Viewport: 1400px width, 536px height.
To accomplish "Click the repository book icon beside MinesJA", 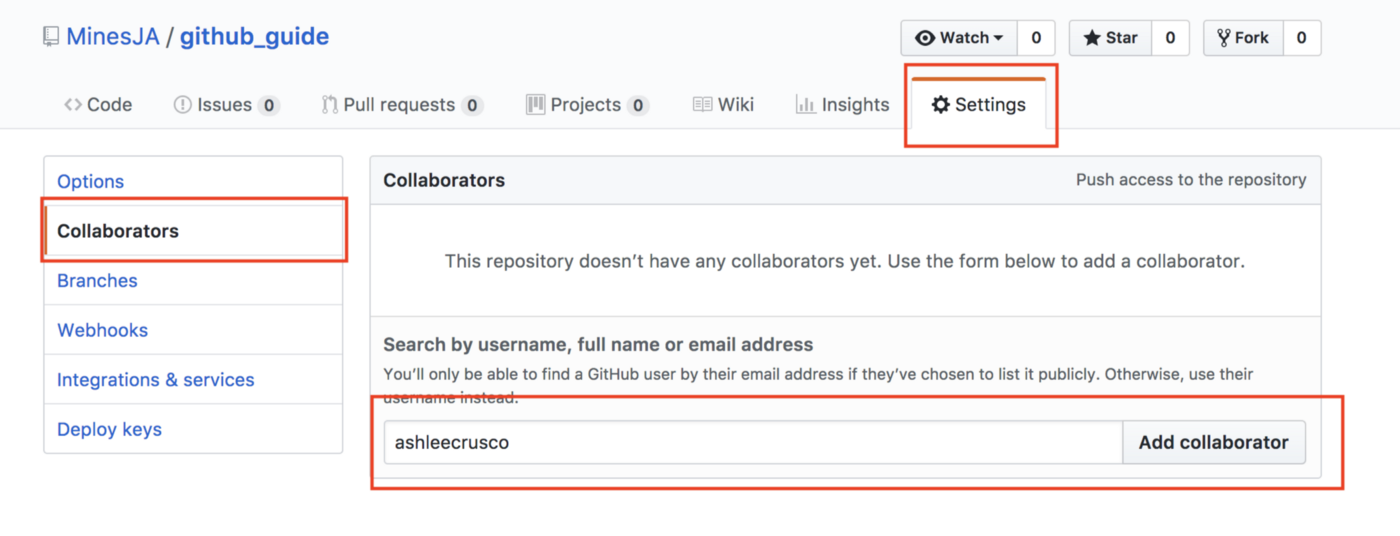I will click(x=50, y=38).
